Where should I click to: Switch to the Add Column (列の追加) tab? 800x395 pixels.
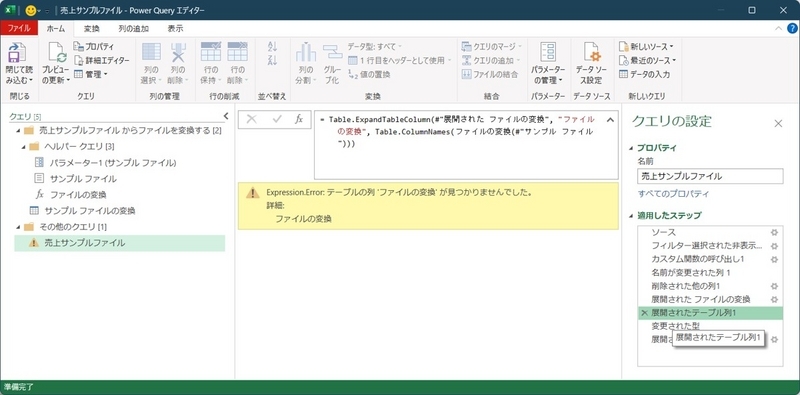tap(134, 29)
